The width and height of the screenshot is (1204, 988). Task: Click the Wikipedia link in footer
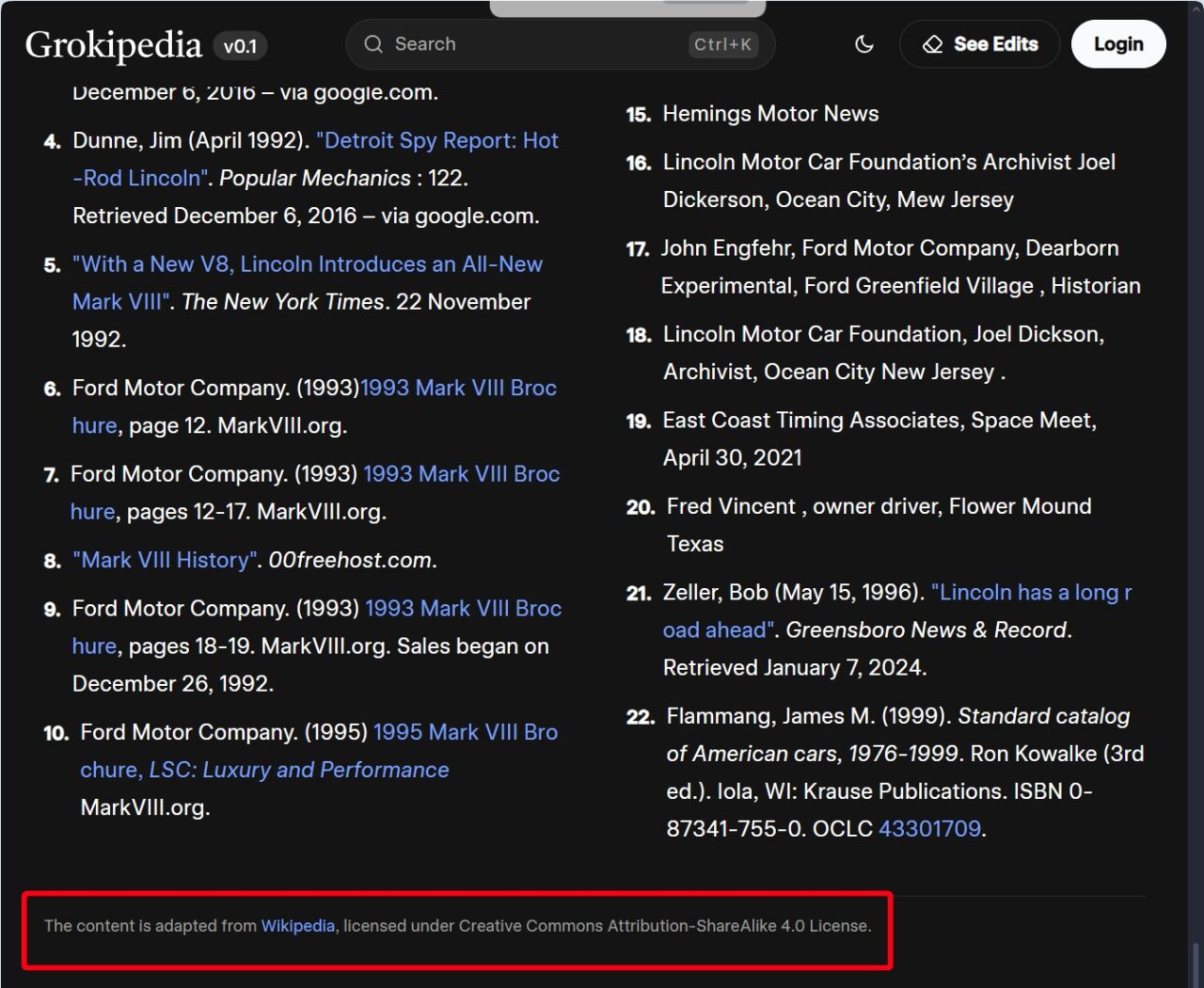tap(297, 926)
